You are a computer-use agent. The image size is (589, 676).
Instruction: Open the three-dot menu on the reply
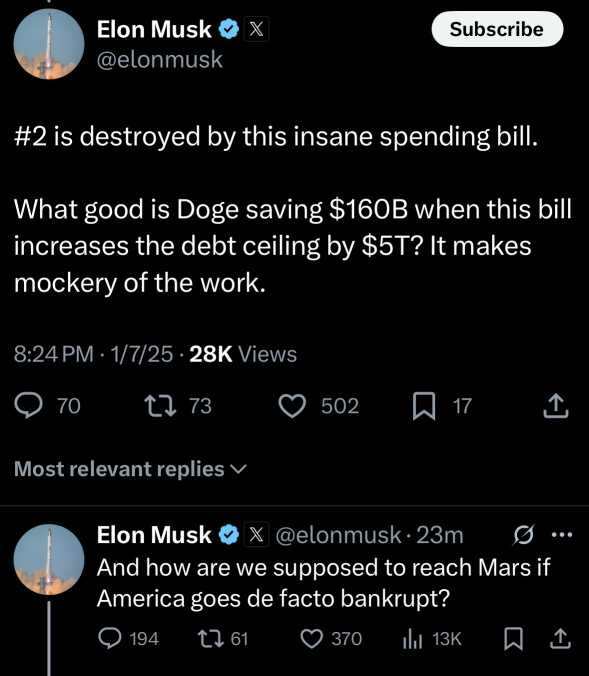(x=562, y=535)
